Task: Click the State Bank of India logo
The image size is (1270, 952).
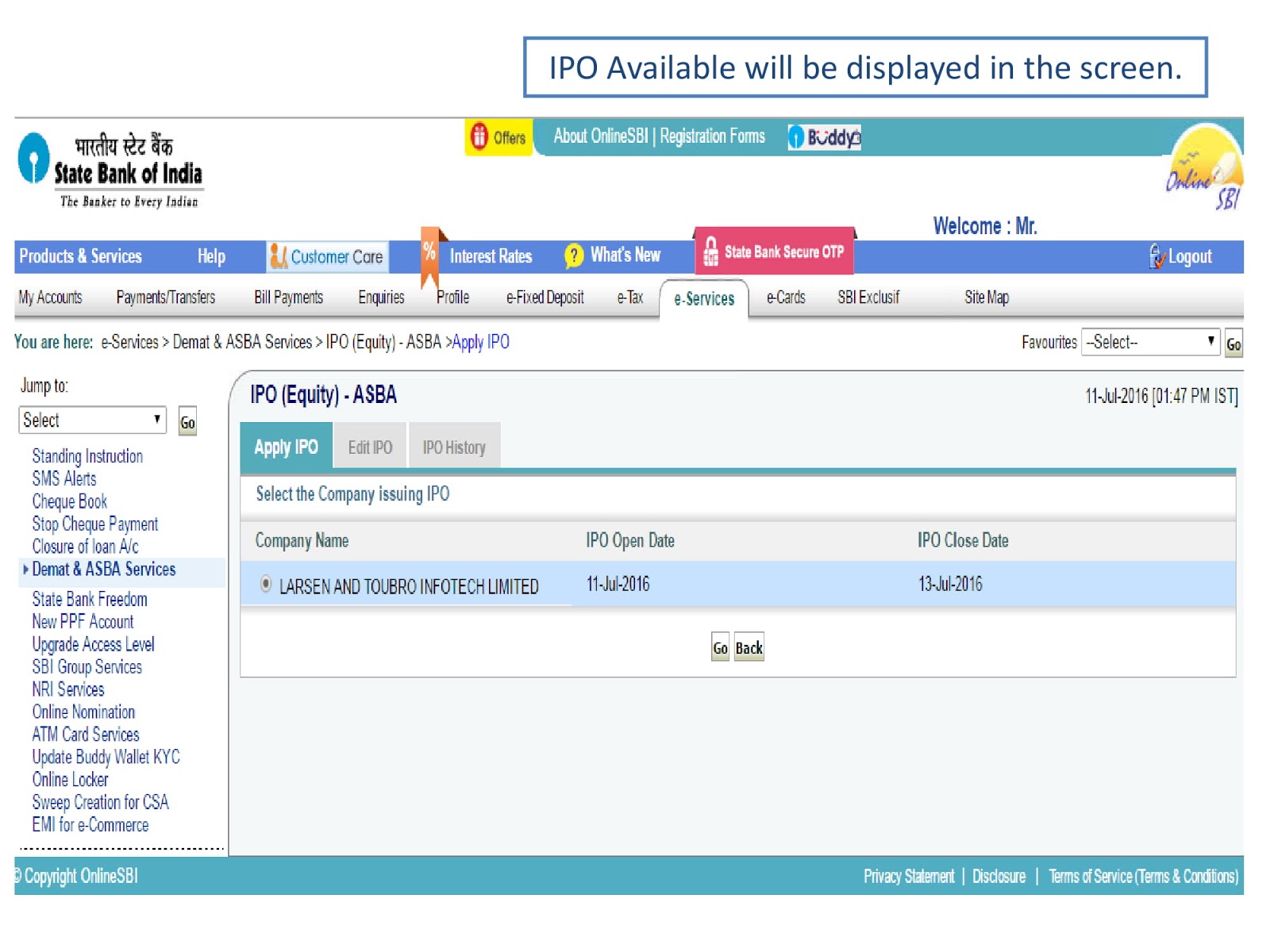Action: pos(111,169)
